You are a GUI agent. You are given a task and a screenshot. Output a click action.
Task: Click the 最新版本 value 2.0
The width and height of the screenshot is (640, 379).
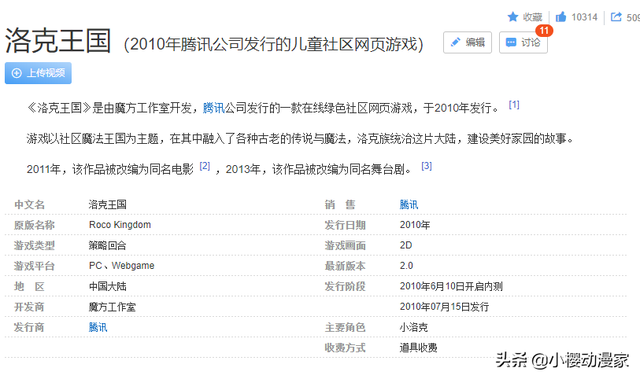(406, 266)
